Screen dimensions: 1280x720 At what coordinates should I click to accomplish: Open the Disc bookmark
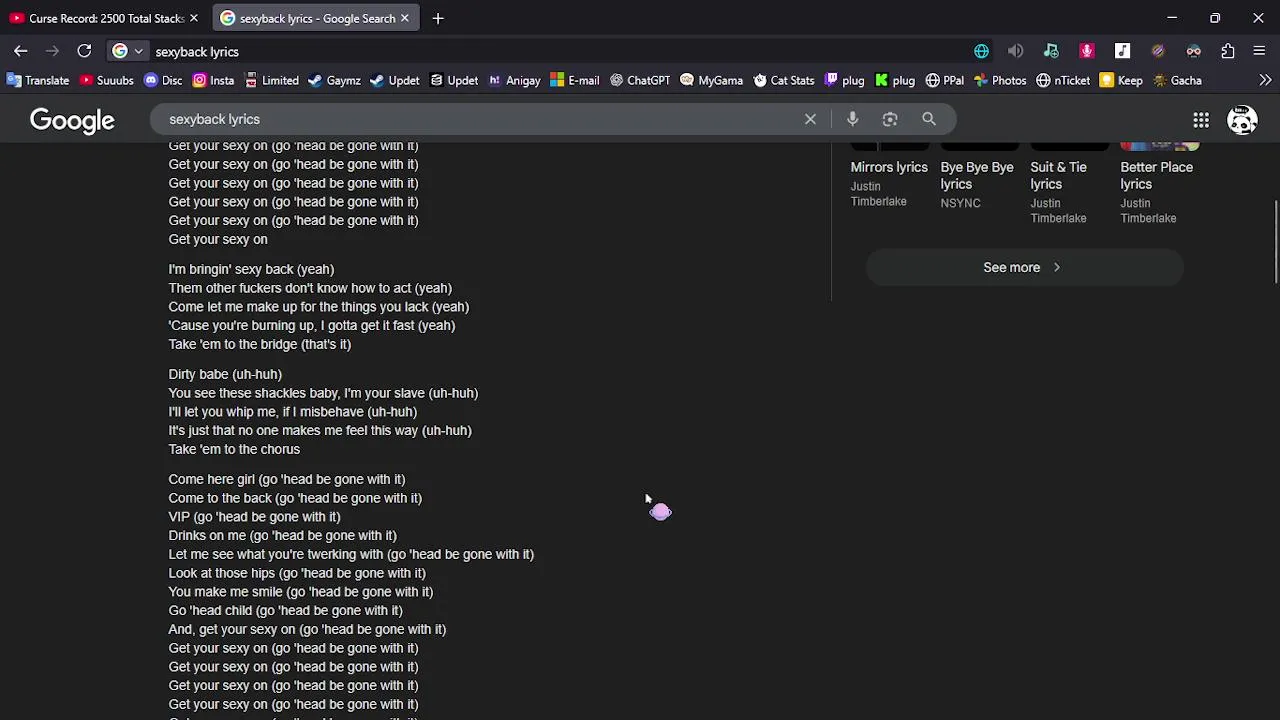(163, 80)
